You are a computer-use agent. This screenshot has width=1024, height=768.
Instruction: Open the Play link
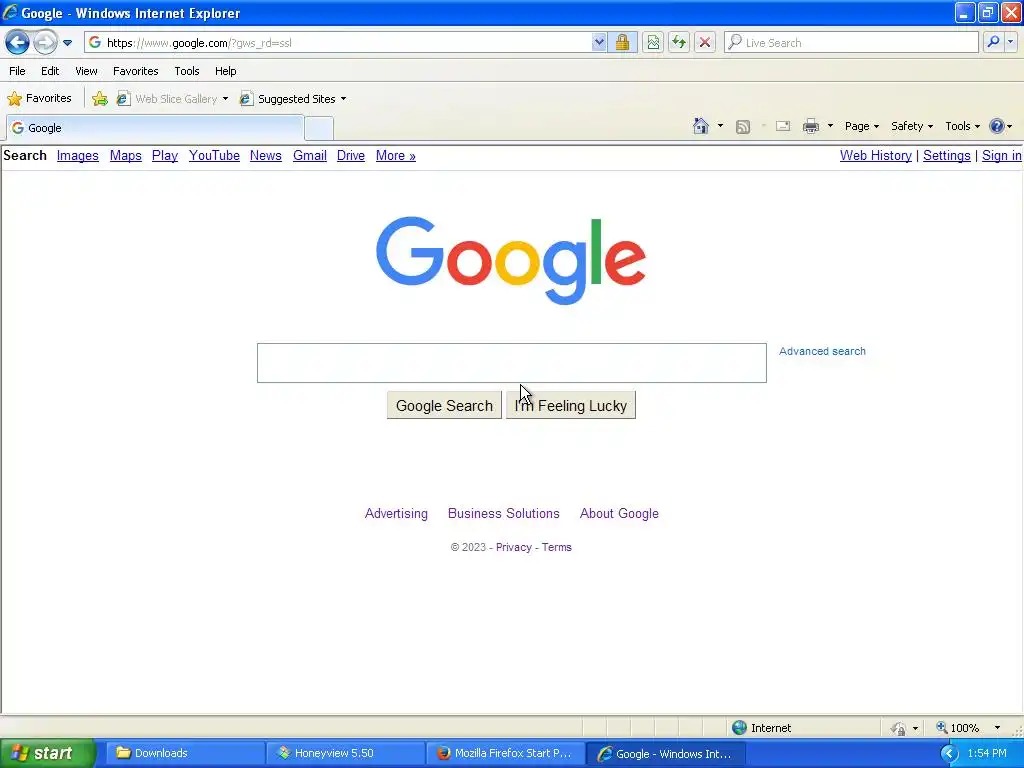point(165,155)
